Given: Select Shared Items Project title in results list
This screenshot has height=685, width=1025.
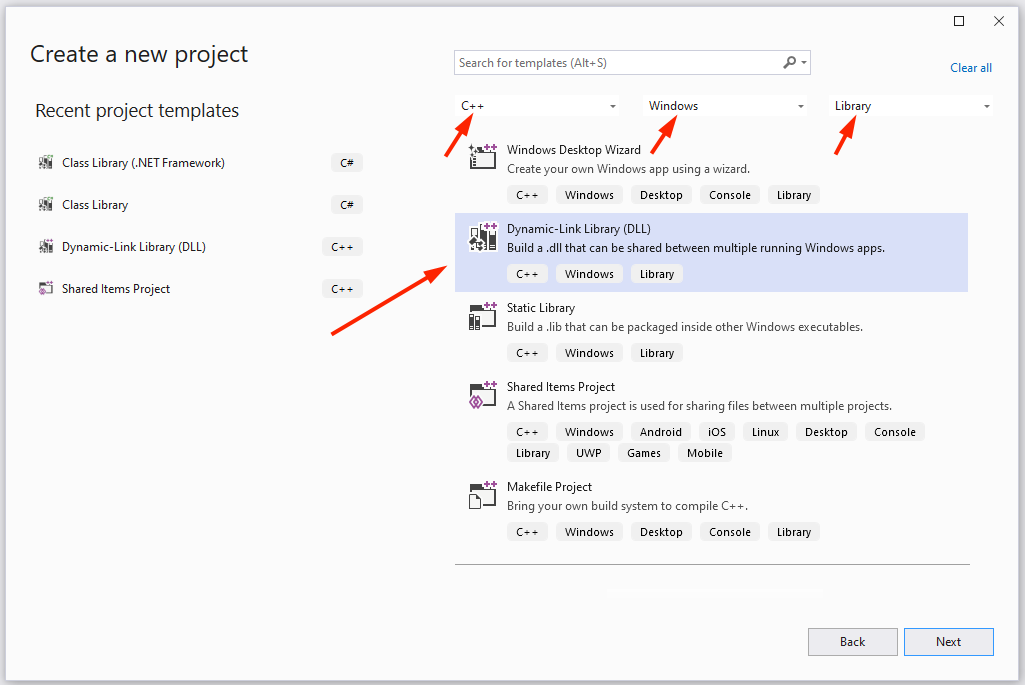Looking at the screenshot, I should coord(560,387).
